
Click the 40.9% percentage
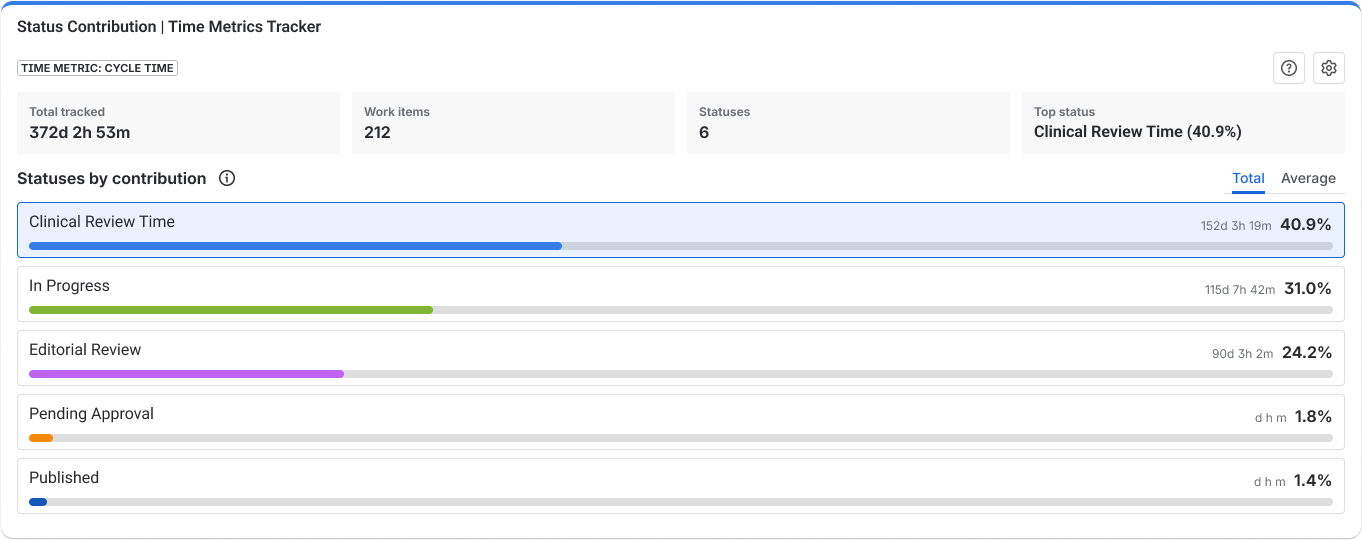tap(1306, 225)
